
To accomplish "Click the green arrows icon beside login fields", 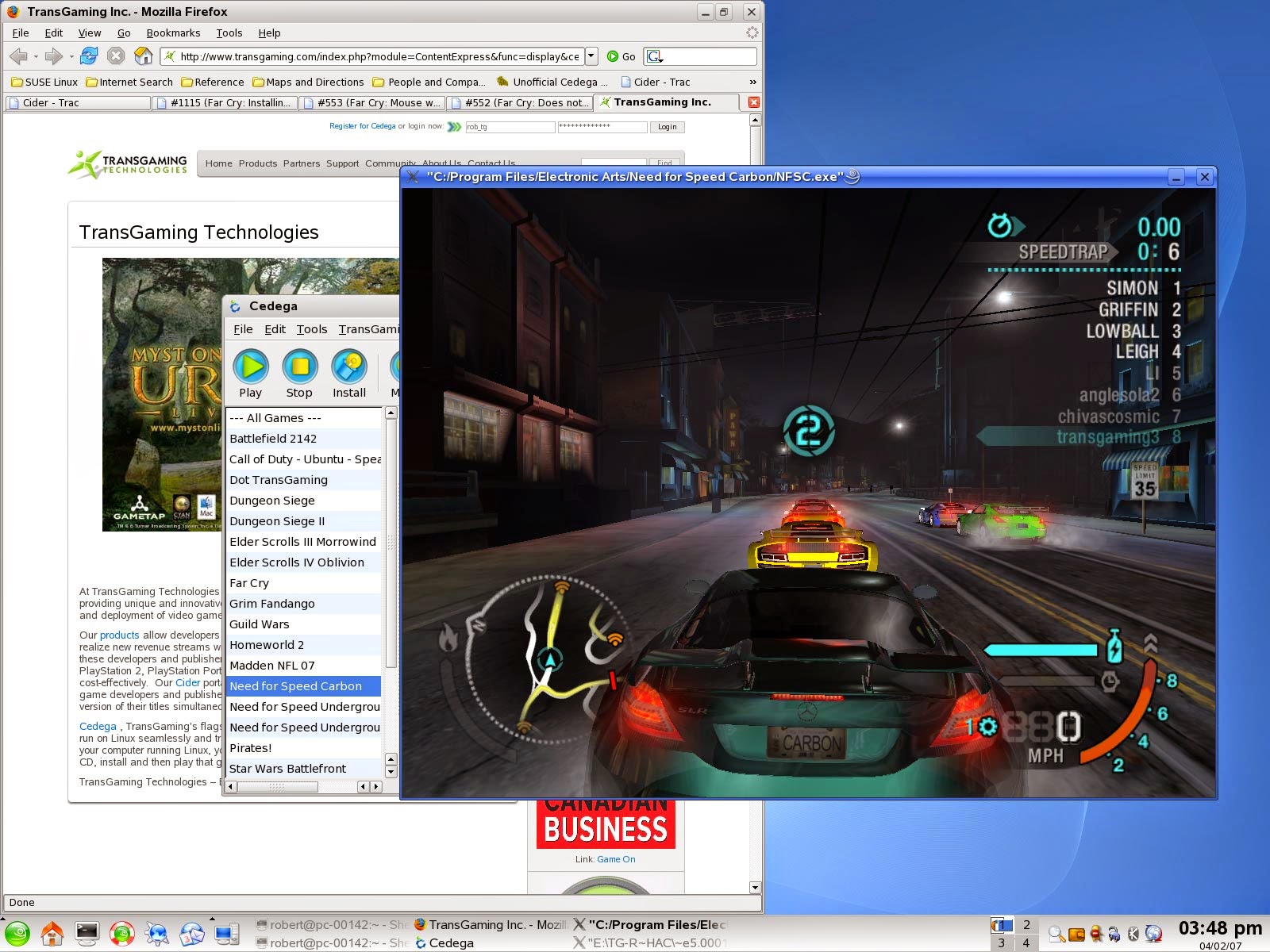I will [454, 127].
